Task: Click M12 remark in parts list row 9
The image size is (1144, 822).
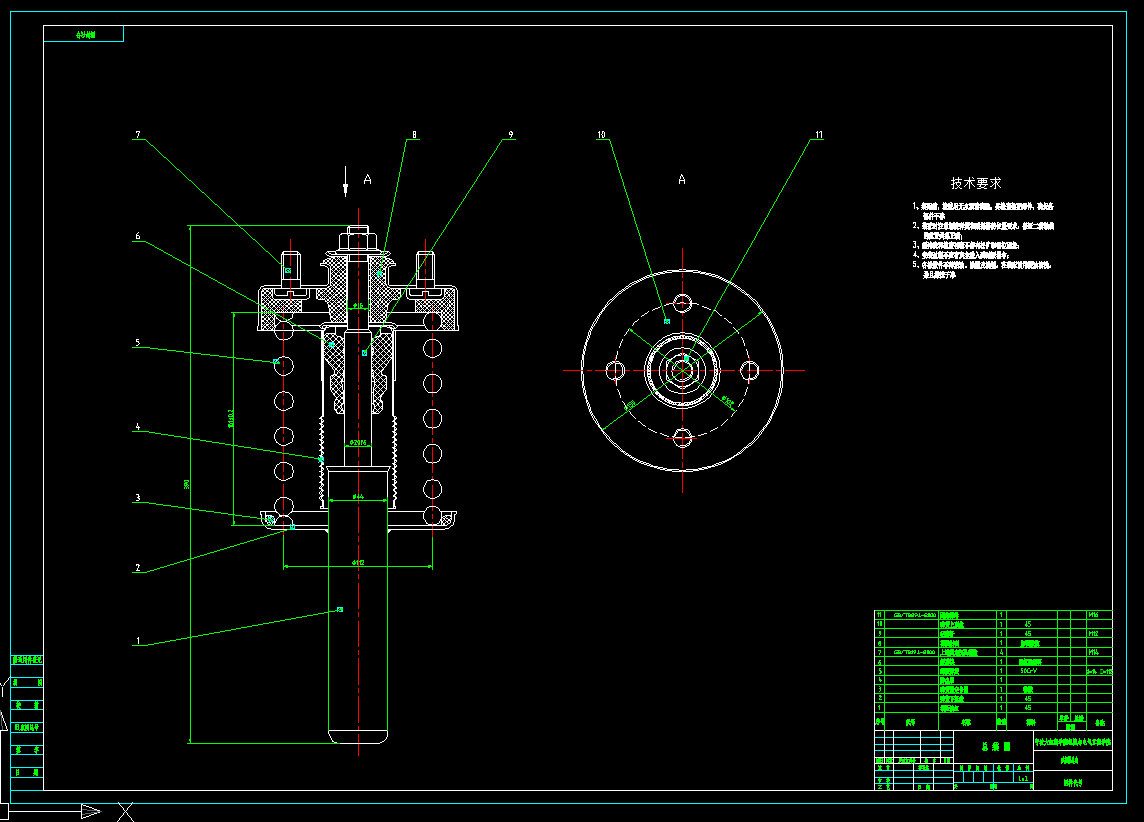Action: pyautogui.click(x=1093, y=633)
